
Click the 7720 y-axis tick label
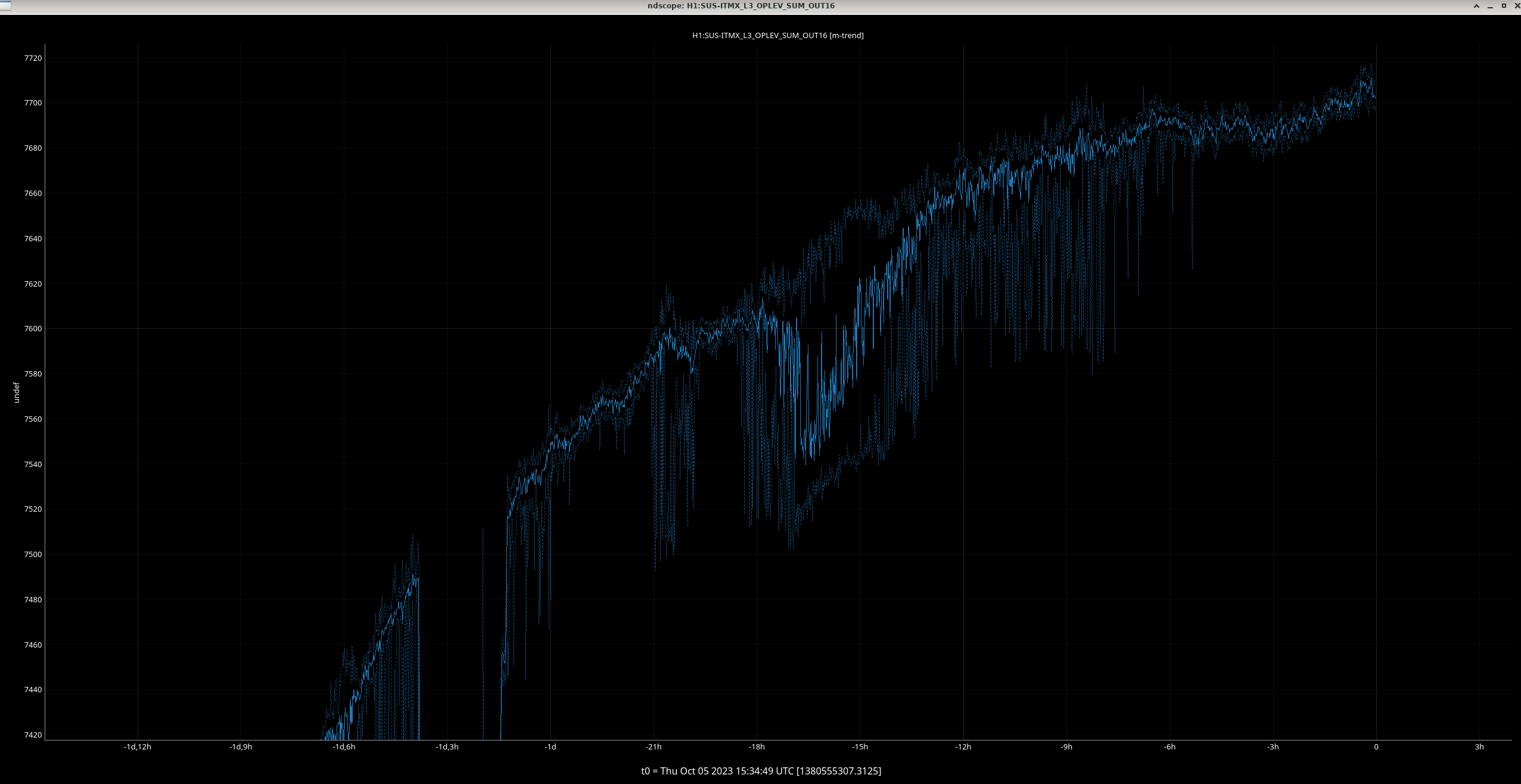33,58
